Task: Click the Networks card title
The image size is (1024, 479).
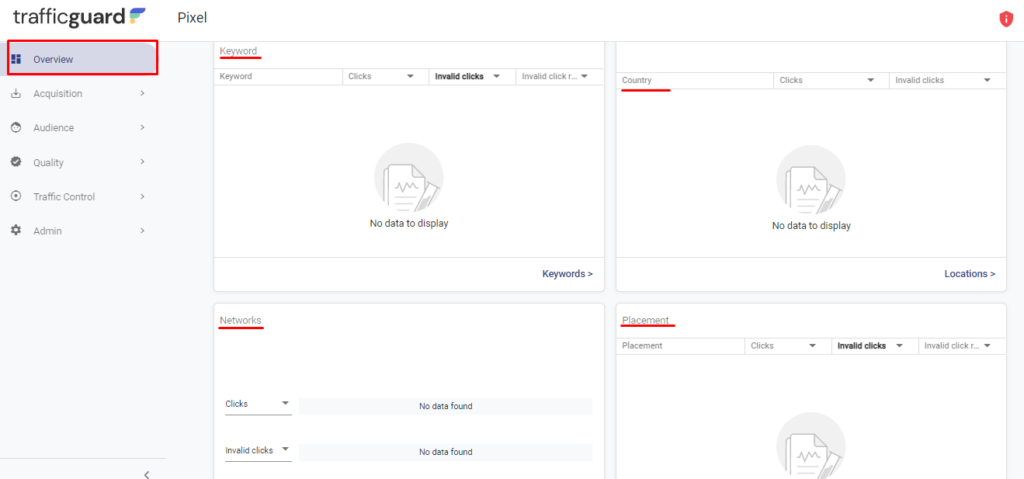Action: coord(240,320)
